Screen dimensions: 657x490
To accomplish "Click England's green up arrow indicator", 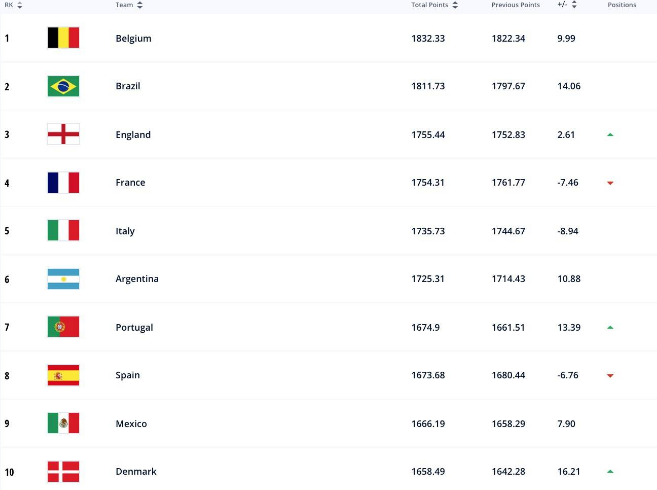I will pos(610,135).
